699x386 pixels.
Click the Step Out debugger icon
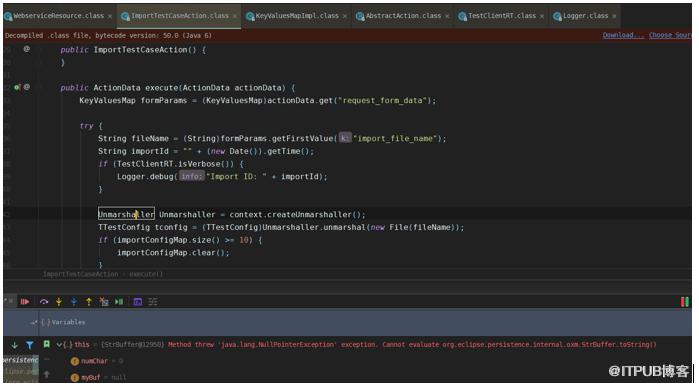[89, 302]
